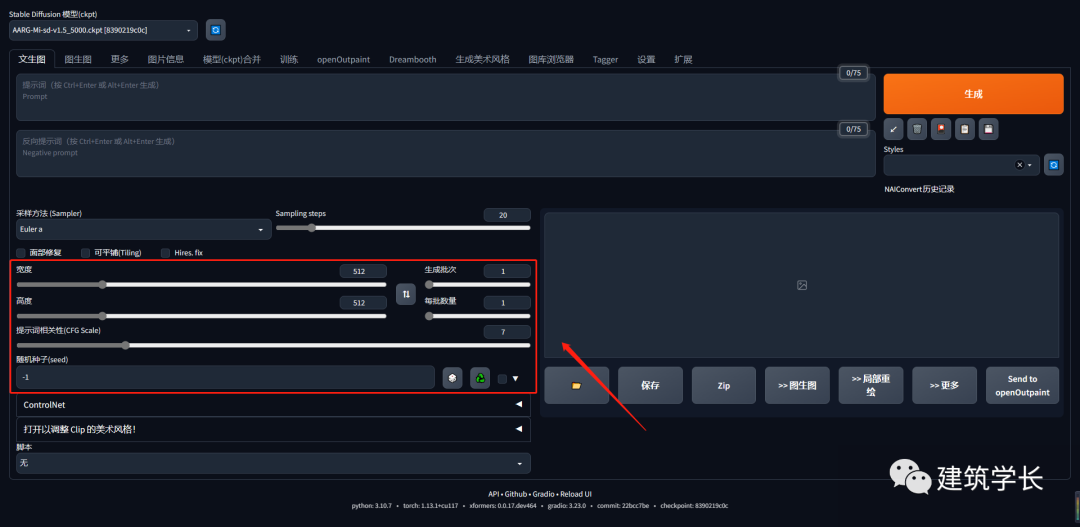Reuse the last seed with the recycle icon
The height and width of the screenshot is (527, 1080).
click(x=480, y=378)
